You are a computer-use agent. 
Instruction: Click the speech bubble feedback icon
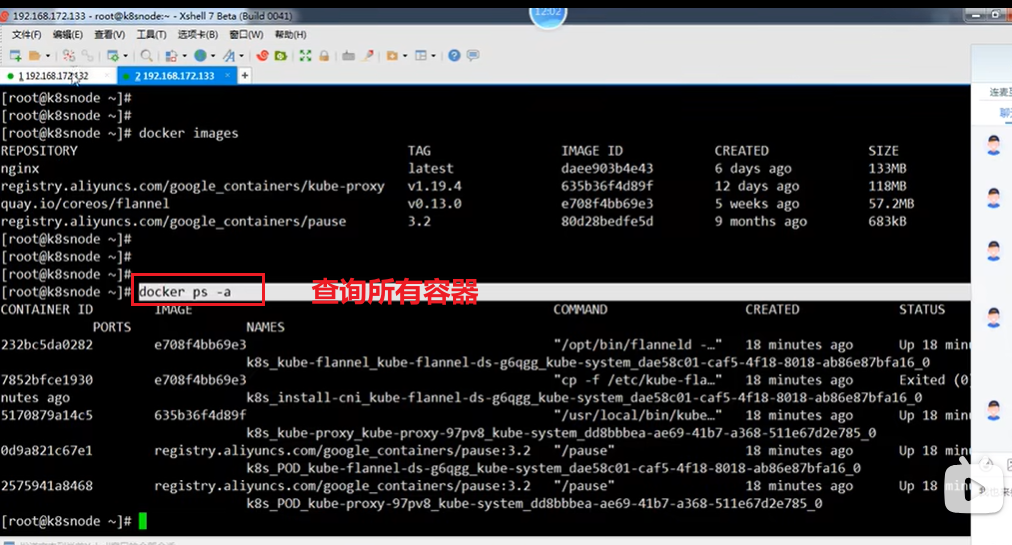tap(473, 56)
